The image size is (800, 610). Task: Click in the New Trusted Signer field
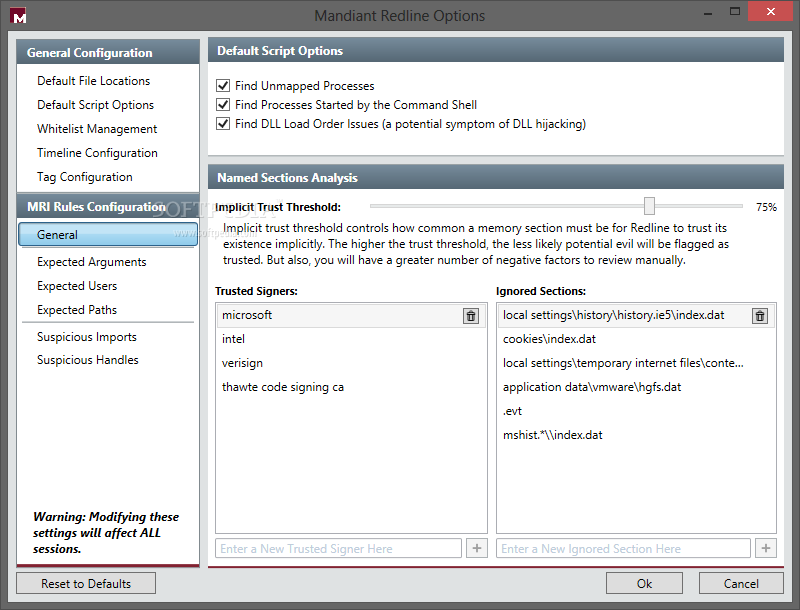[338, 548]
